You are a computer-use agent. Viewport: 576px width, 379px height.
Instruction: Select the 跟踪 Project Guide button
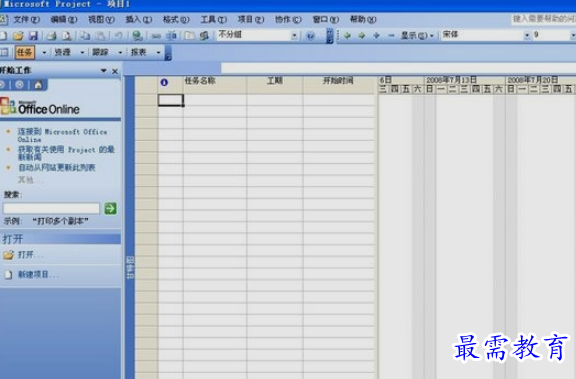100,53
